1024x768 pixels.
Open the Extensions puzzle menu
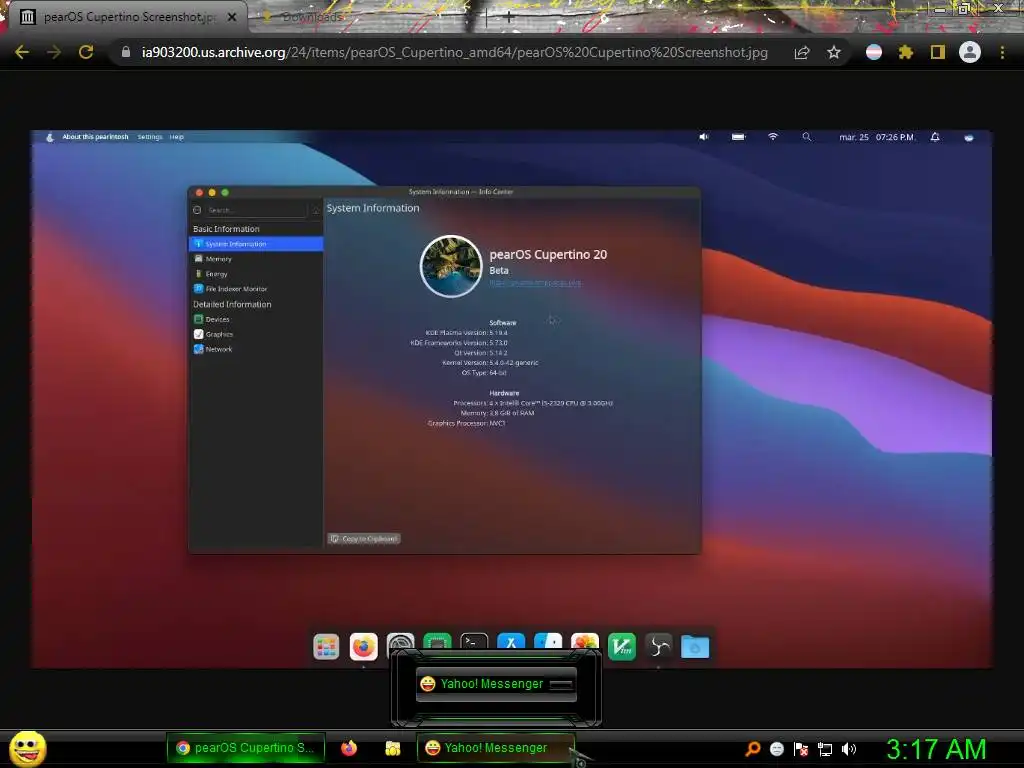[x=906, y=52]
